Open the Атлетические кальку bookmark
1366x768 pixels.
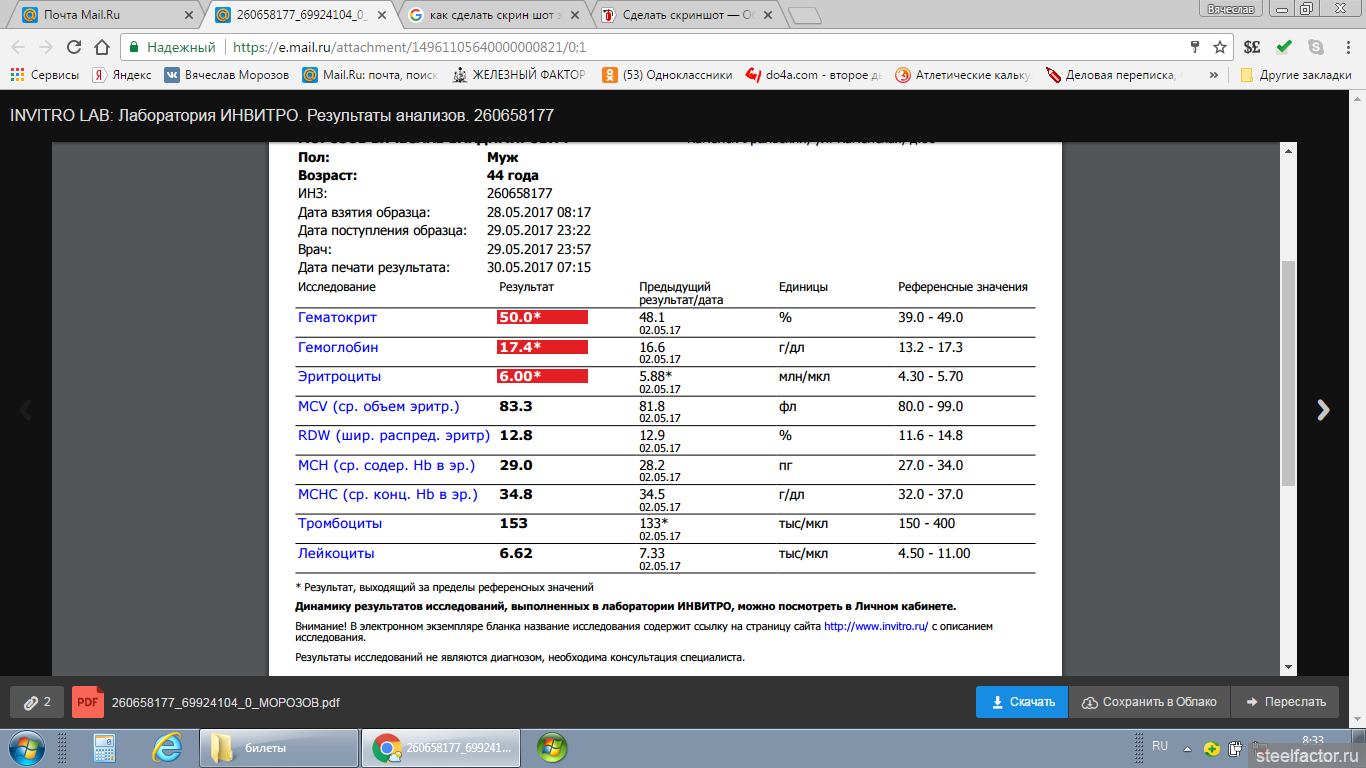point(963,75)
